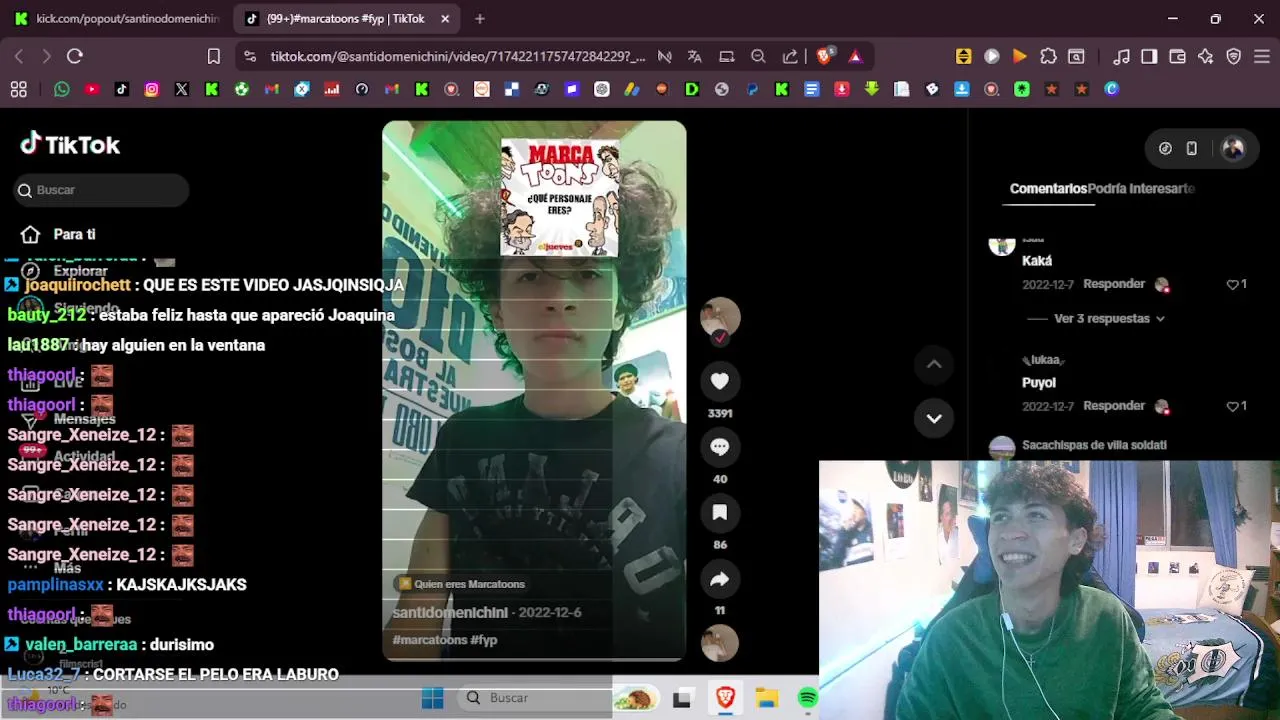Reply to the Kaká comment
Image resolution: width=1280 pixels, height=720 pixels.
pyautogui.click(x=1114, y=284)
